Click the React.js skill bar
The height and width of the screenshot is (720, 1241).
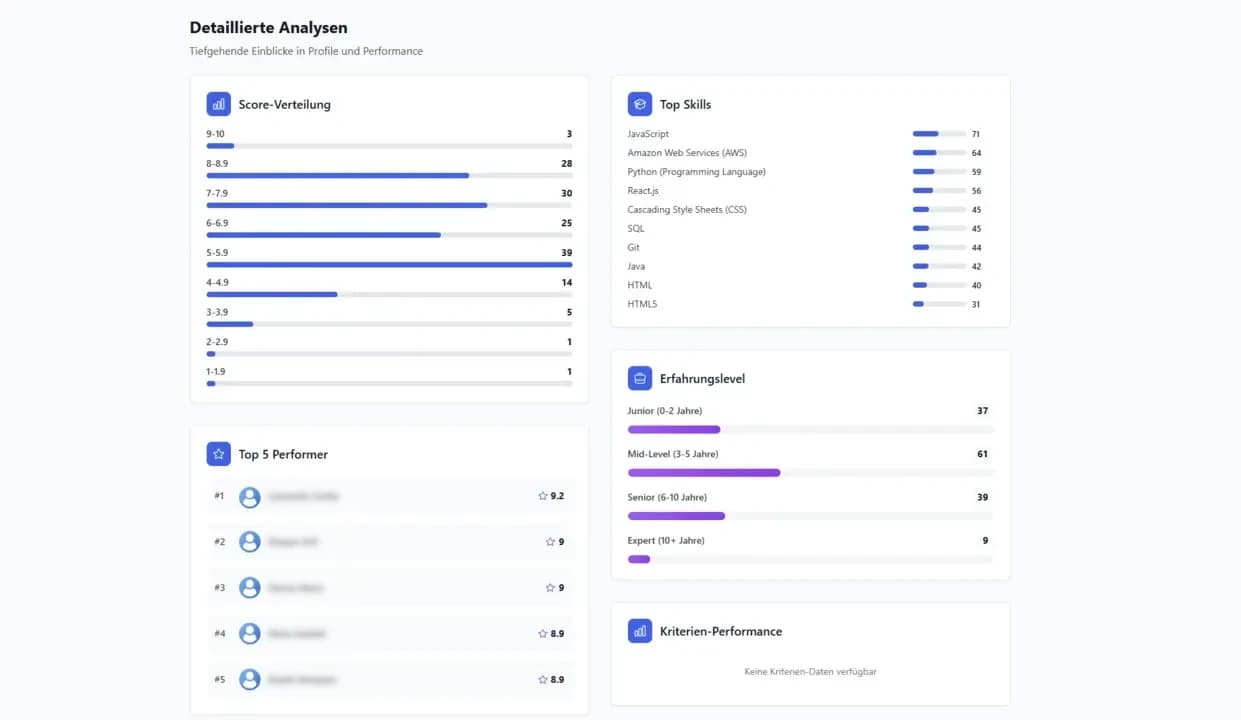pyautogui.click(x=939, y=191)
